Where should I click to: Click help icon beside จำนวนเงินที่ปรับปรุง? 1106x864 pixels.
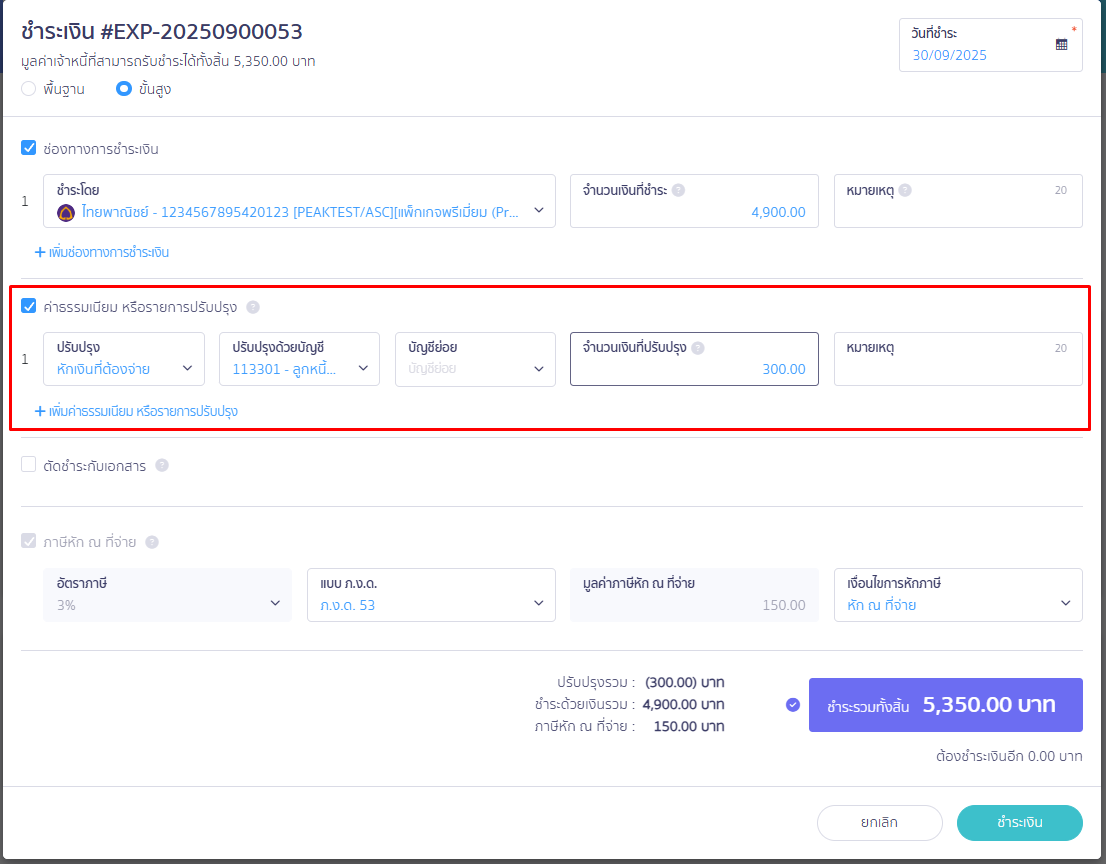pyautogui.click(x=697, y=348)
